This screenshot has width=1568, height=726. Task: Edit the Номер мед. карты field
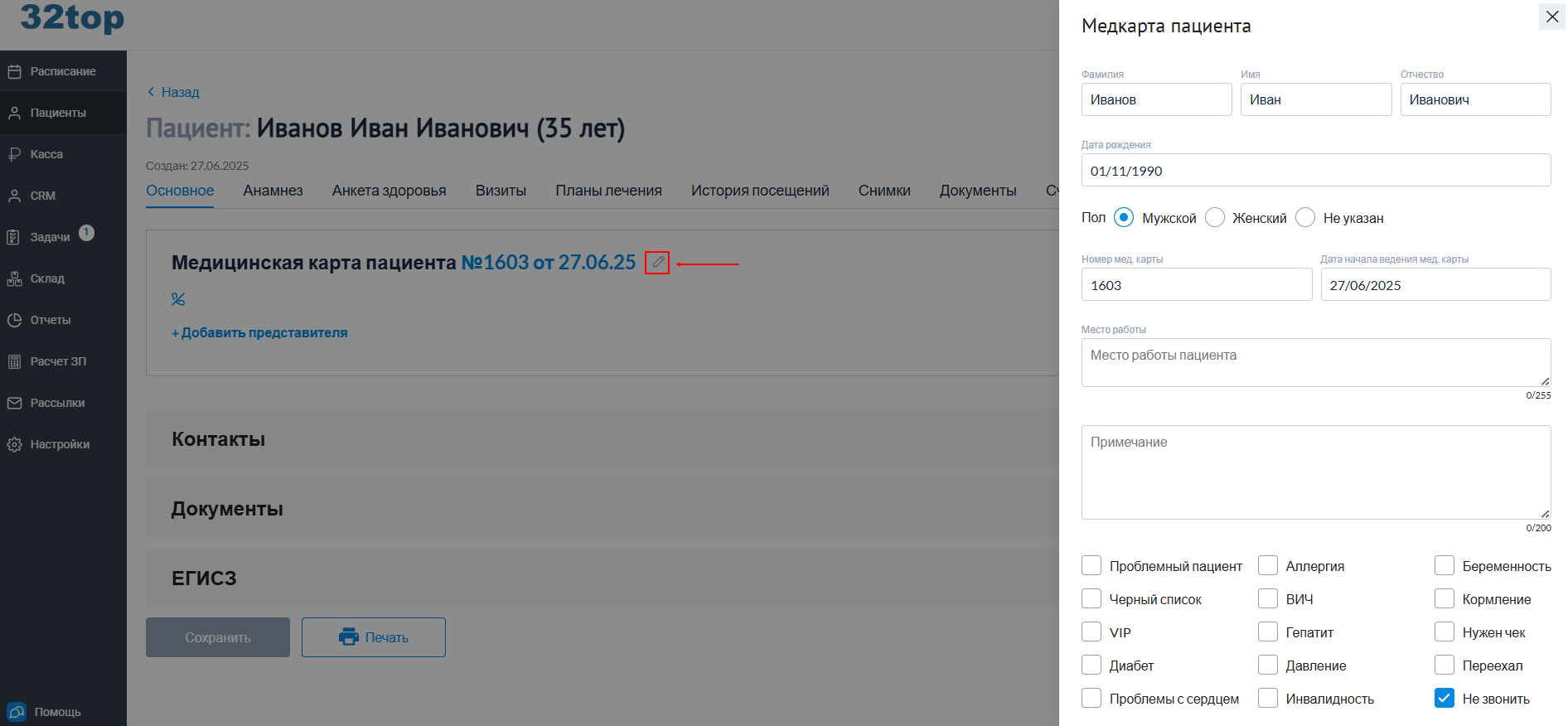click(x=1197, y=284)
